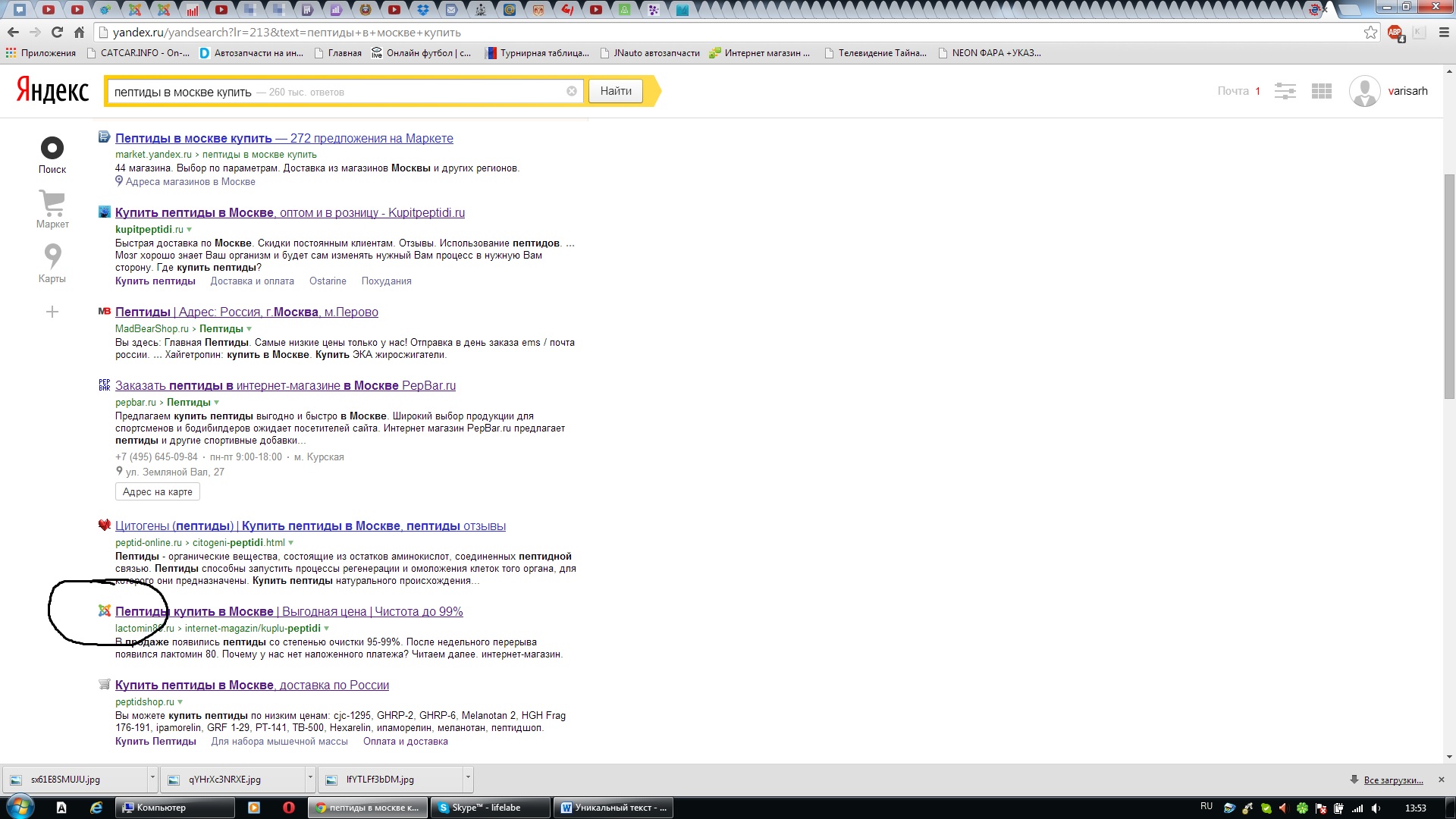
Task: Switch to the Skype taskbar window
Action: point(490,808)
